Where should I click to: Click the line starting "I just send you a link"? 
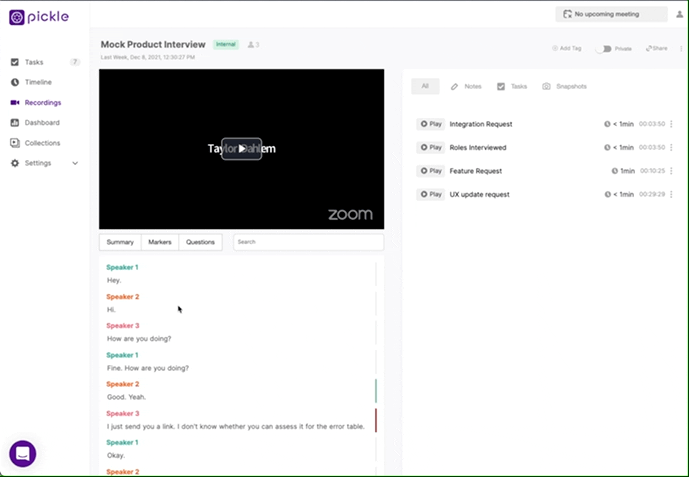click(x=236, y=426)
